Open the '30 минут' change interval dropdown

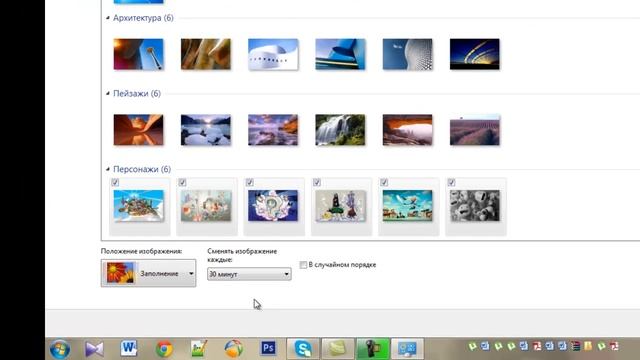click(x=249, y=274)
